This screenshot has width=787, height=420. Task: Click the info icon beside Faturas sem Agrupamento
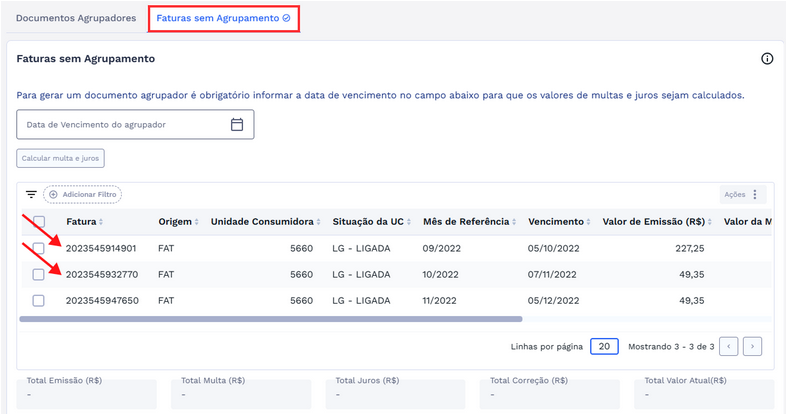click(x=767, y=59)
